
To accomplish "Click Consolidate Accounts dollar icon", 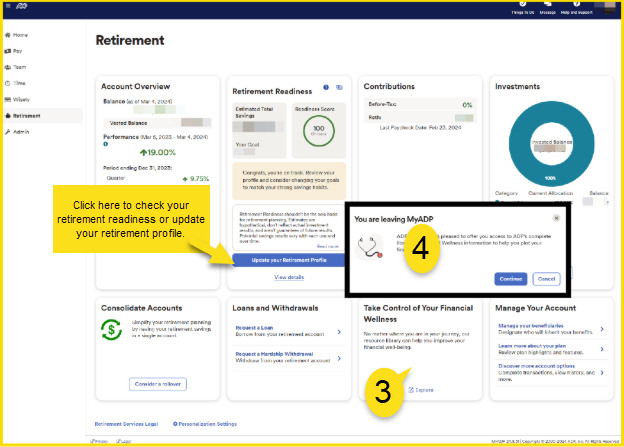I will tap(111, 330).
